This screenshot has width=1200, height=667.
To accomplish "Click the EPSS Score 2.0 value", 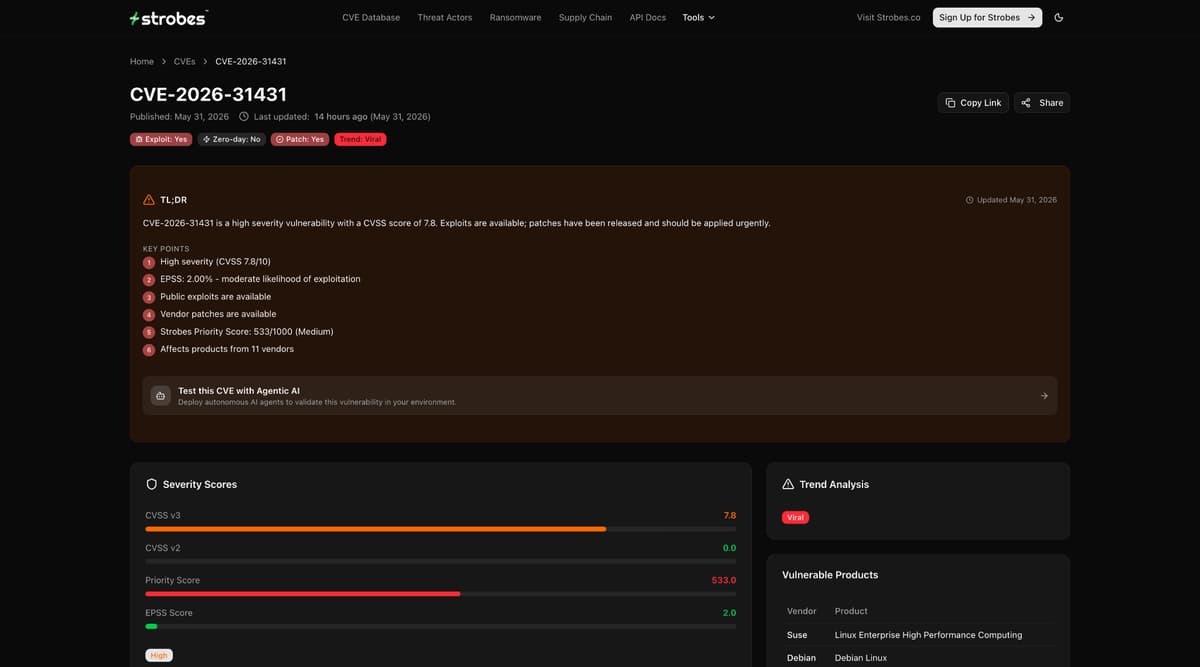I will [x=730, y=613].
